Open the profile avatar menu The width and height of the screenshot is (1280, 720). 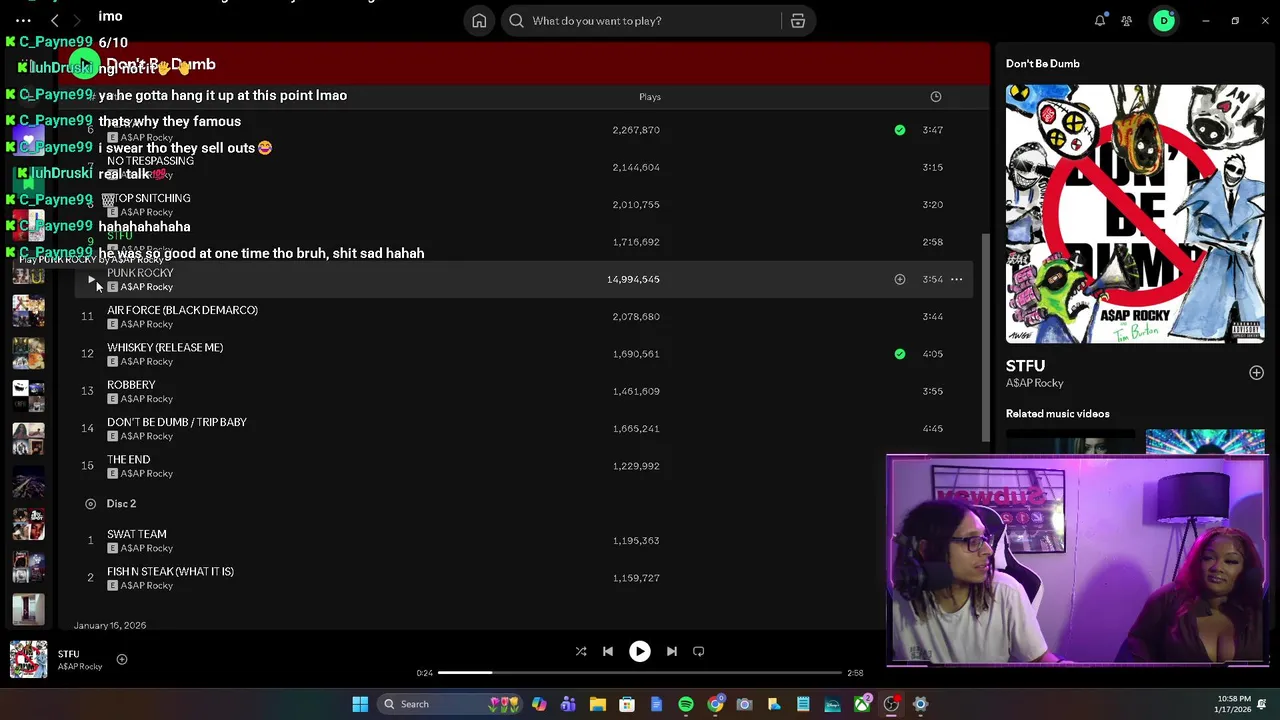point(1164,21)
